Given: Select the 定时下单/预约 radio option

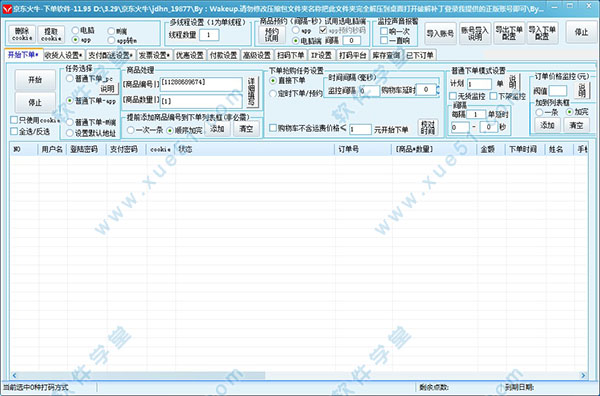Looking at the screenshot, I should (x=273, y=93).
